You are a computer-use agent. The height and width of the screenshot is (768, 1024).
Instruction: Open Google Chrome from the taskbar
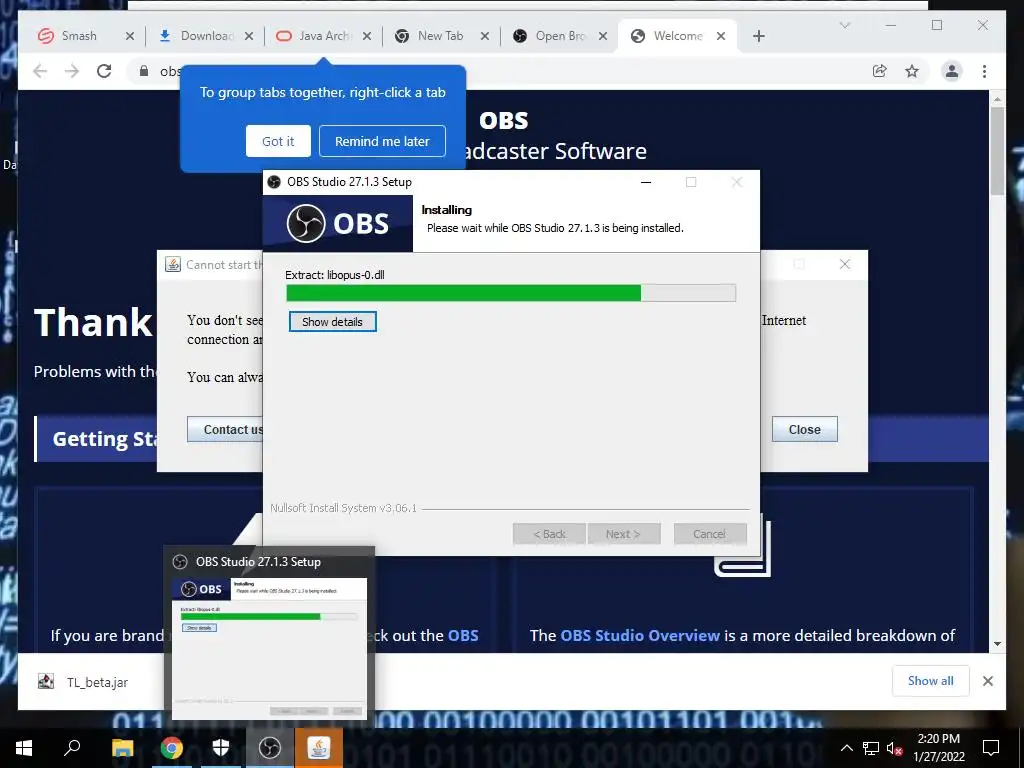click(x=171, y=748)
